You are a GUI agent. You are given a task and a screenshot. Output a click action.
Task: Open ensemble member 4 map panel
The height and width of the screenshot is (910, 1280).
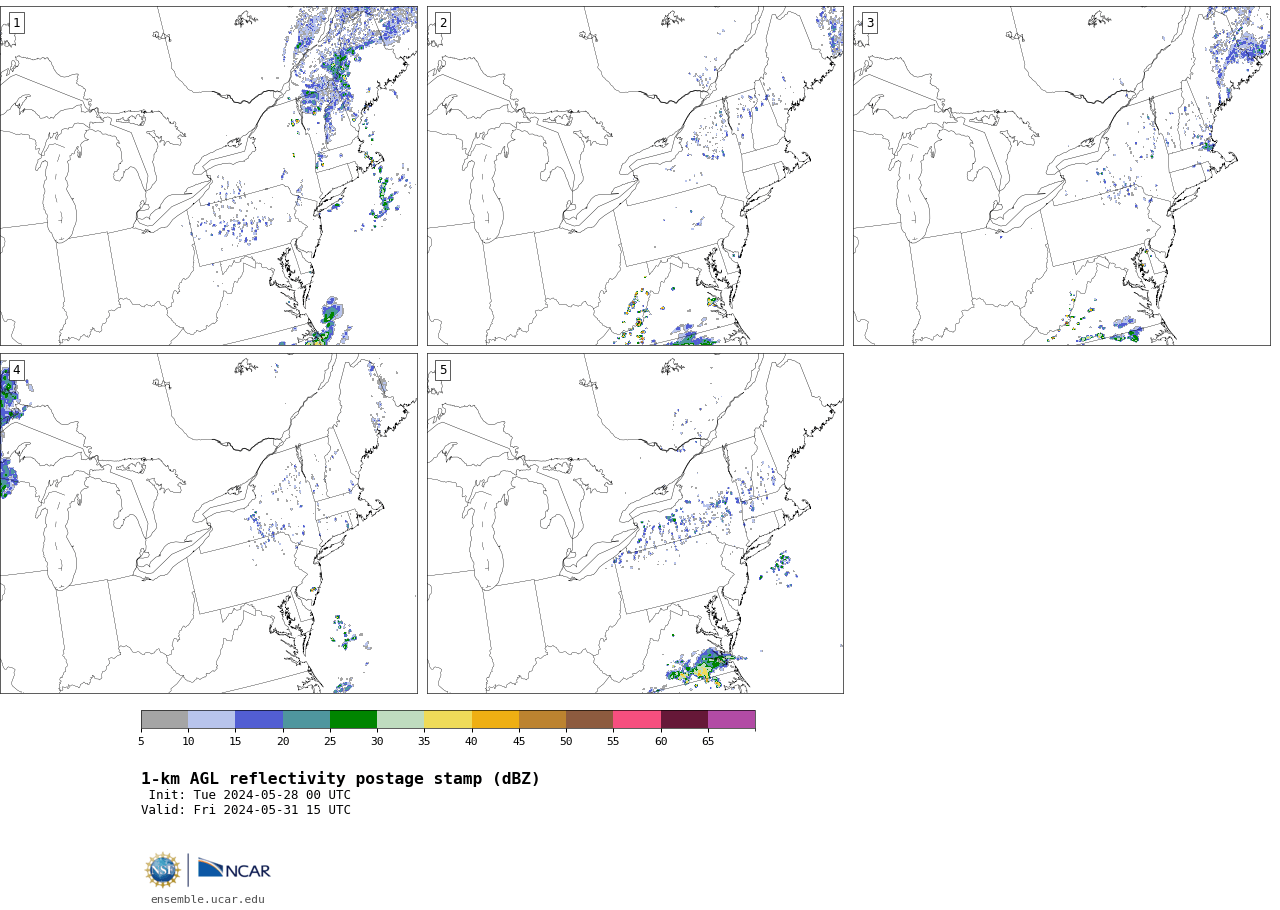pos(208,523)
